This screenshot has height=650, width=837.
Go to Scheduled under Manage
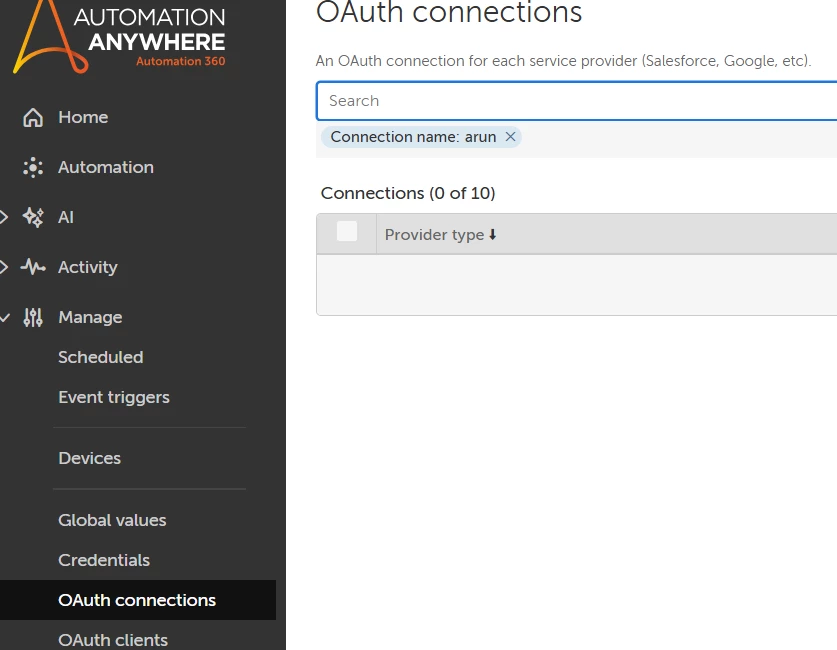100,357
